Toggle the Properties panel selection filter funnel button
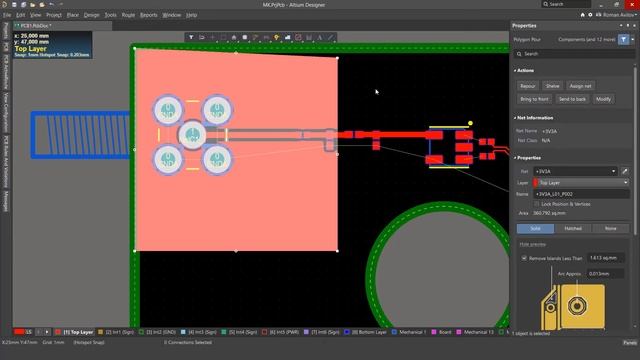Viewport: 640px width, 360px height. pyautogui.click(x=624, y=39)
